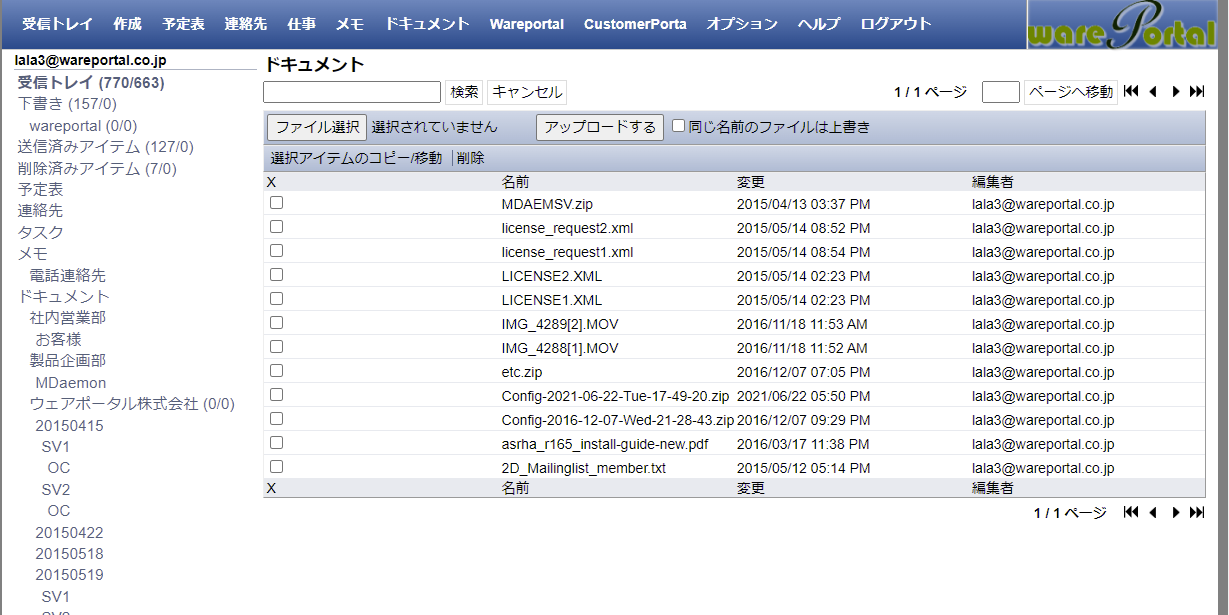Screen dimensions: 1229x615
Task: Sort by 変更 column header
Action: [751, 182]
